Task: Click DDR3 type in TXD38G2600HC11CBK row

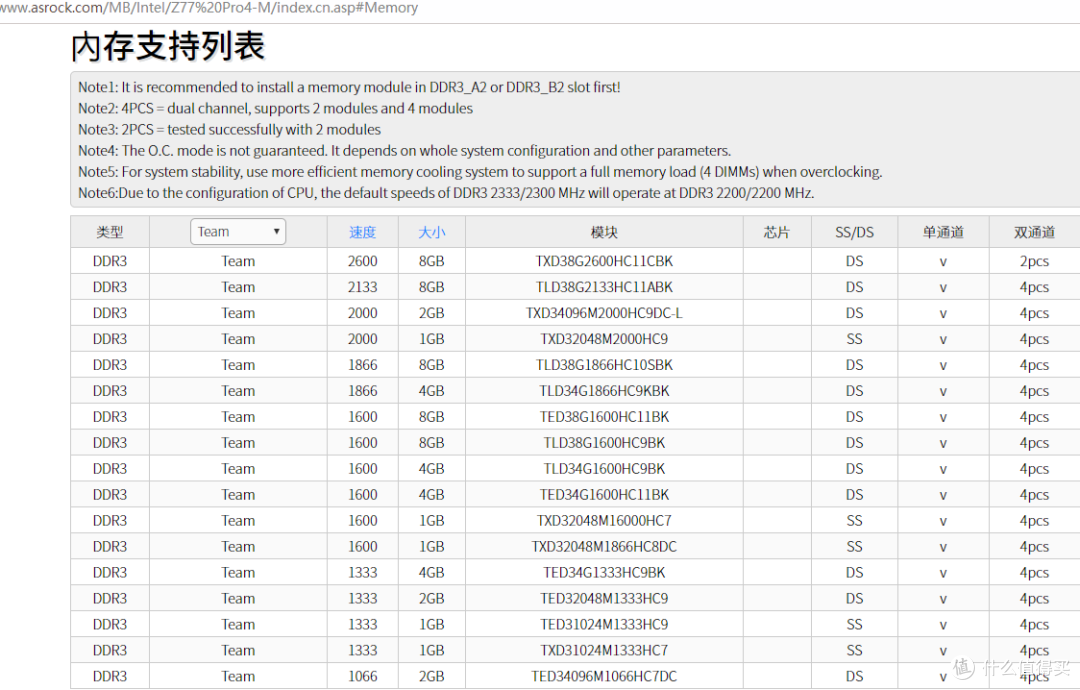Action: point(110,261)
